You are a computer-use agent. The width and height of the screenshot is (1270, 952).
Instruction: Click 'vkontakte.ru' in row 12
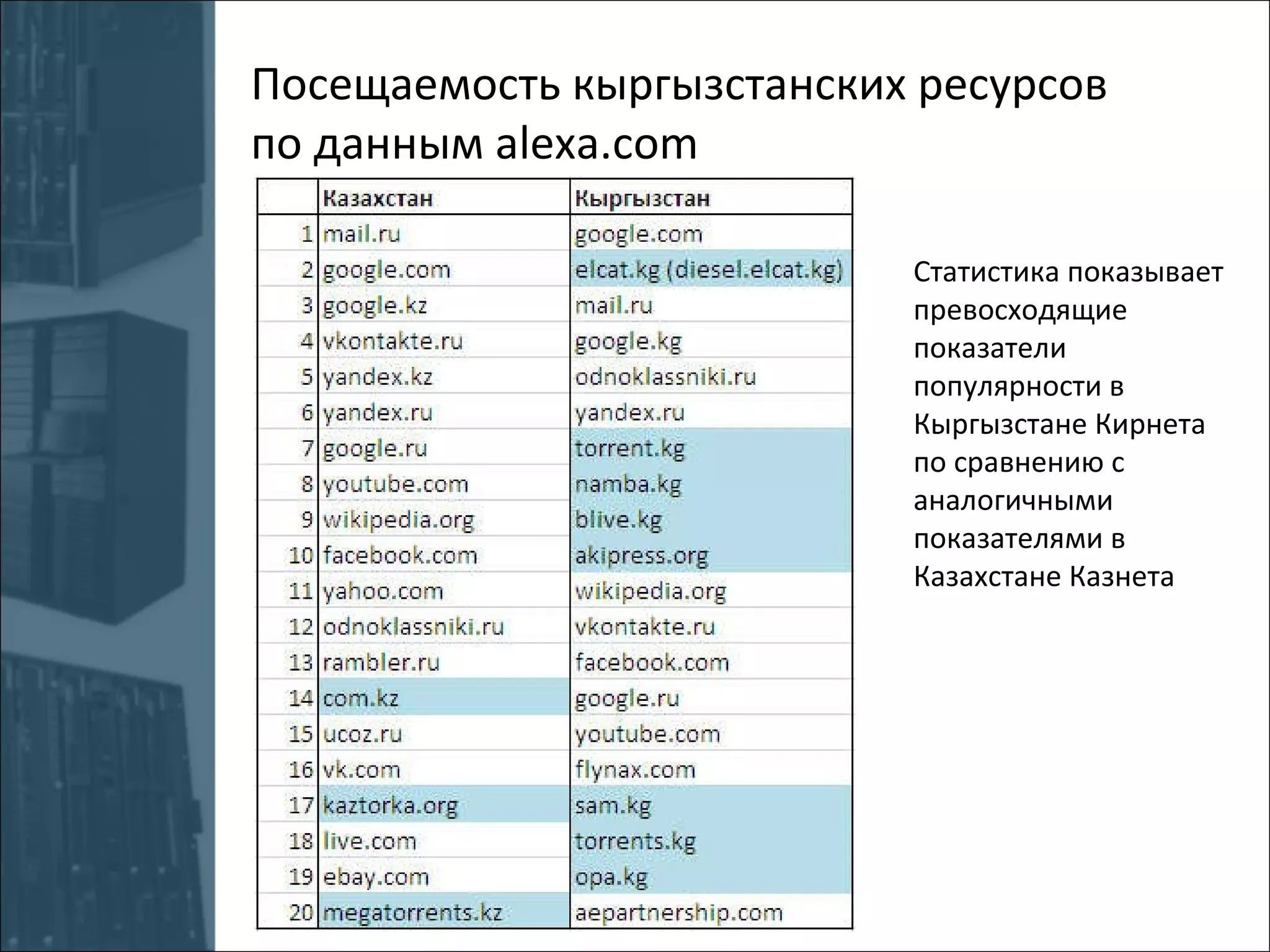pos(711,626)
